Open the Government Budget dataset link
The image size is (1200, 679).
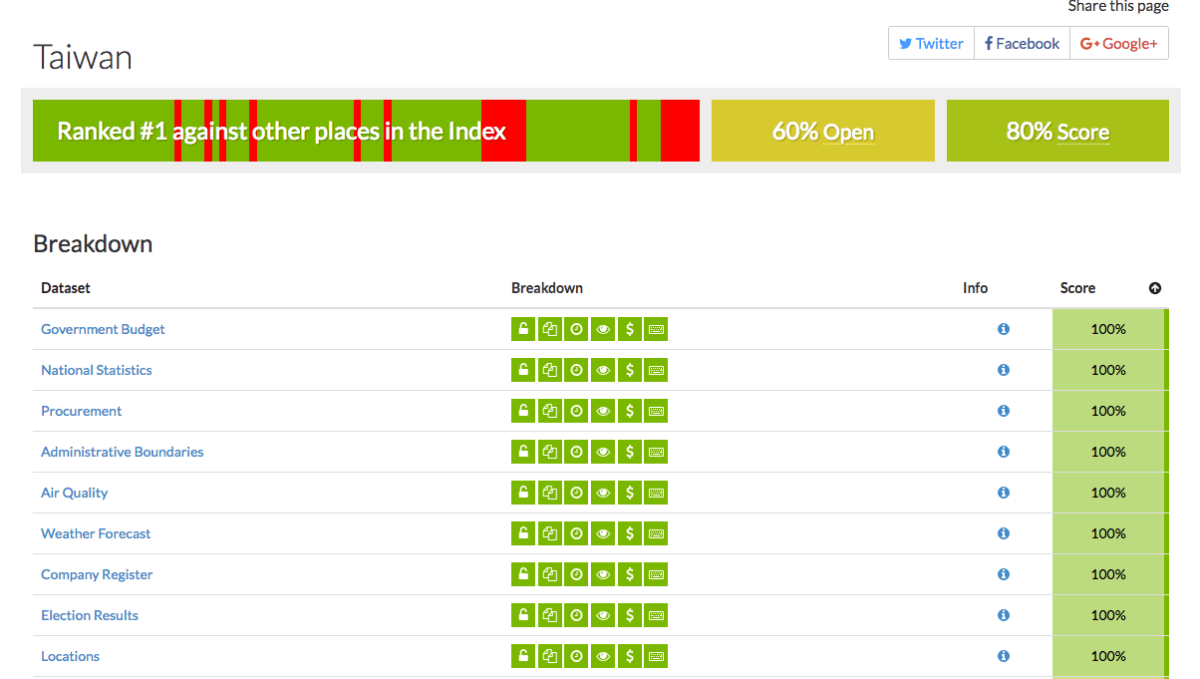[103, 329]
